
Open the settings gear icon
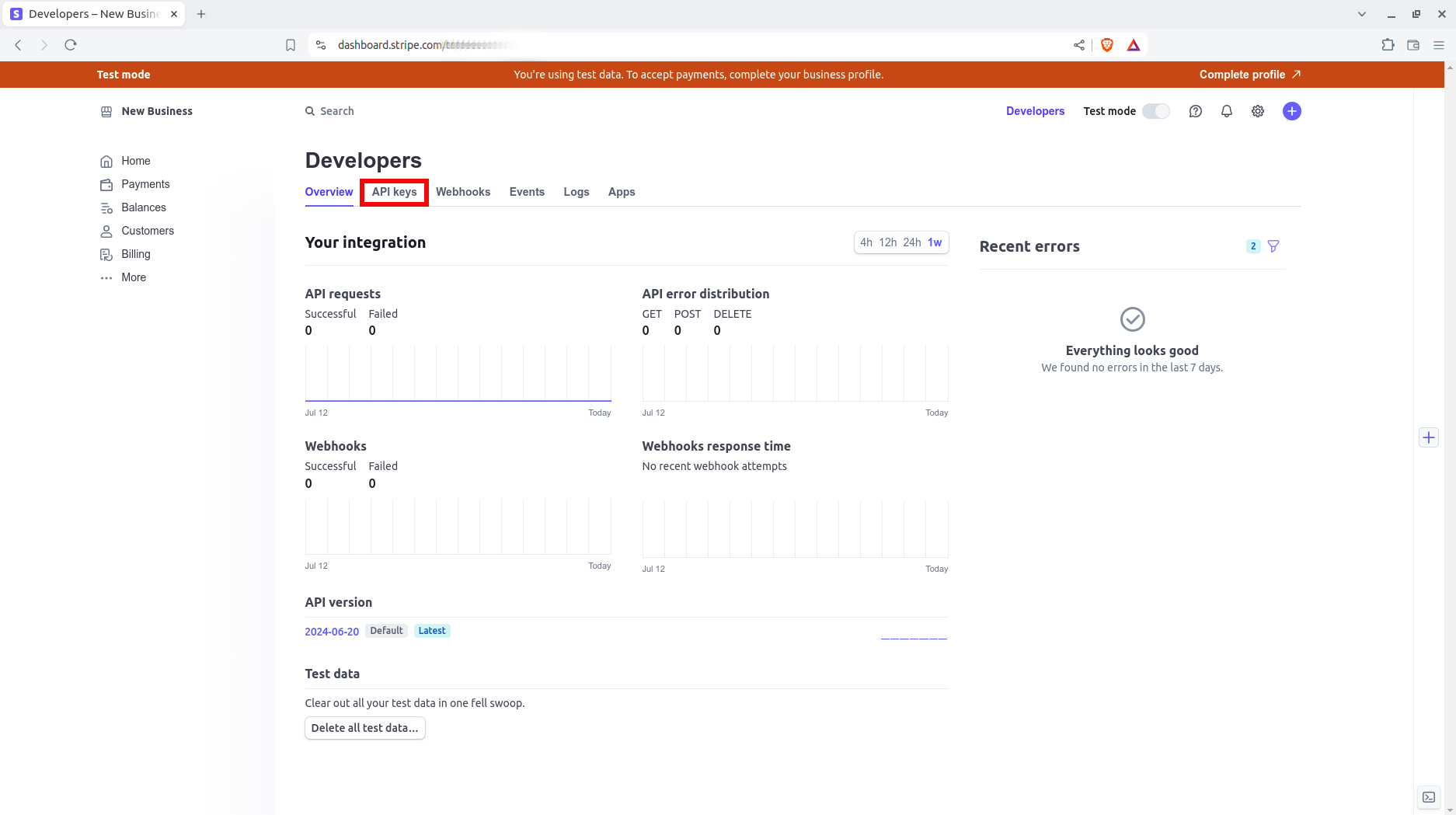coord(1257,111)
